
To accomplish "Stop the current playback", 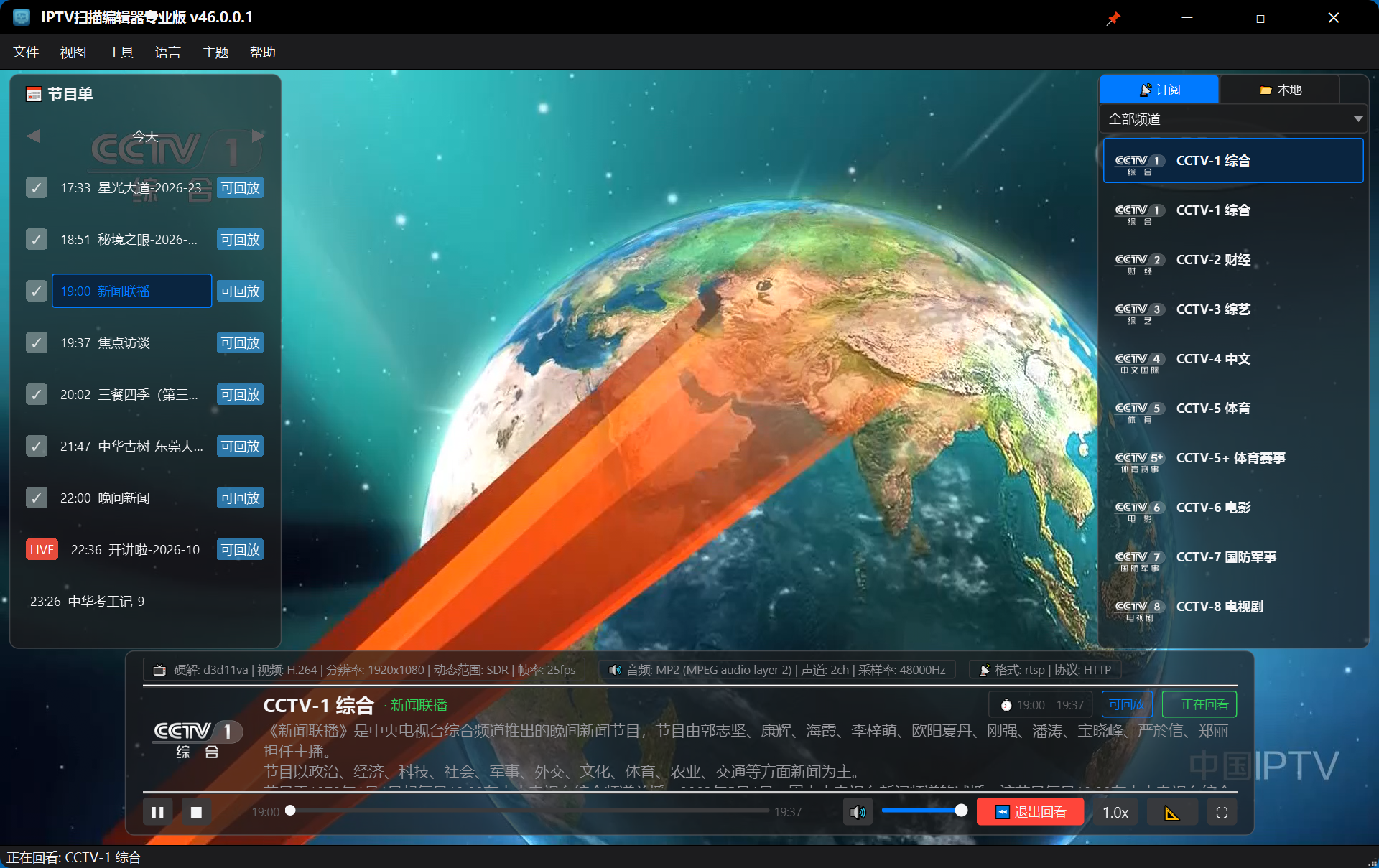I will [196, 812].
